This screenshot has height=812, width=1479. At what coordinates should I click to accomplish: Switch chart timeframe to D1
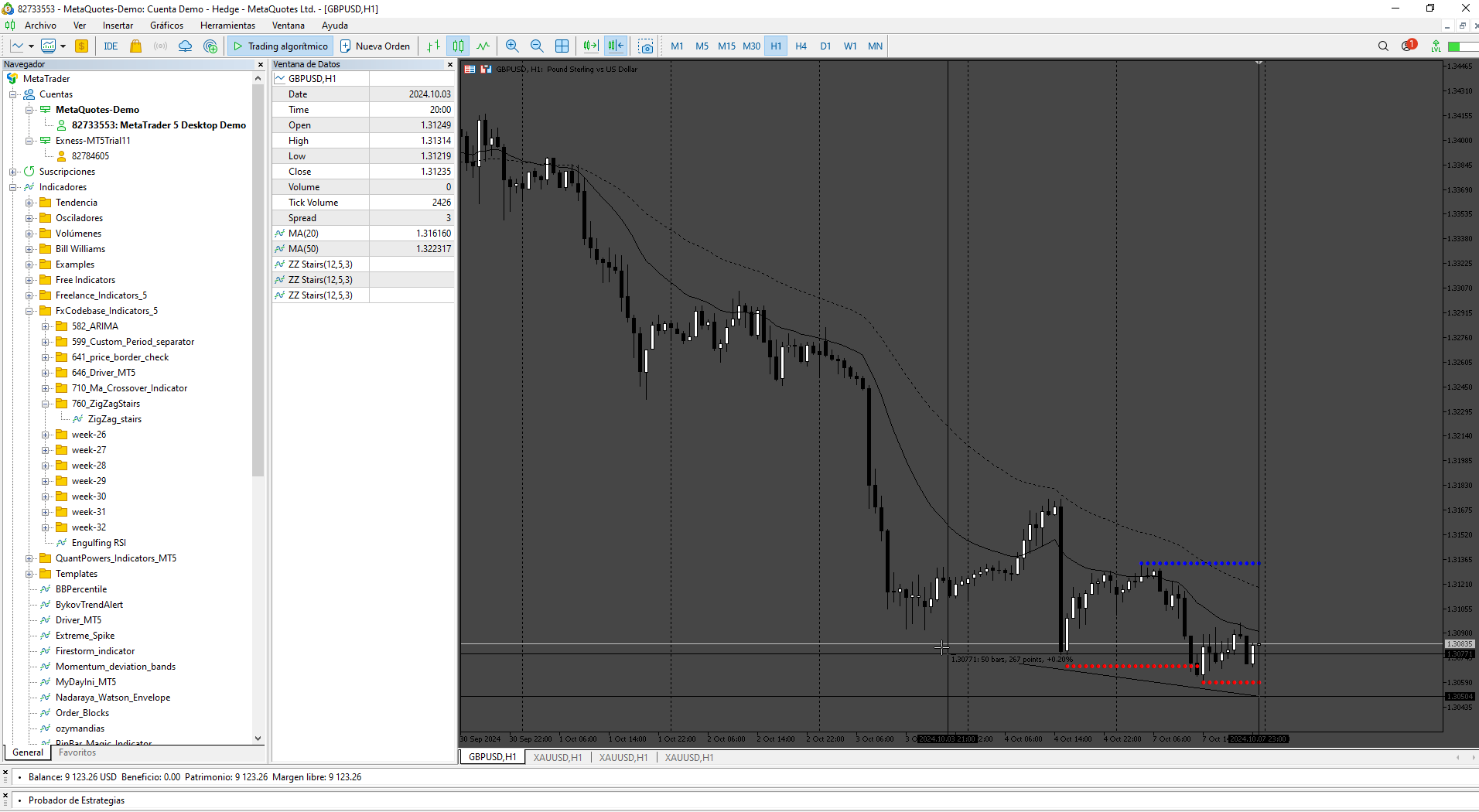tap(825, 46)
